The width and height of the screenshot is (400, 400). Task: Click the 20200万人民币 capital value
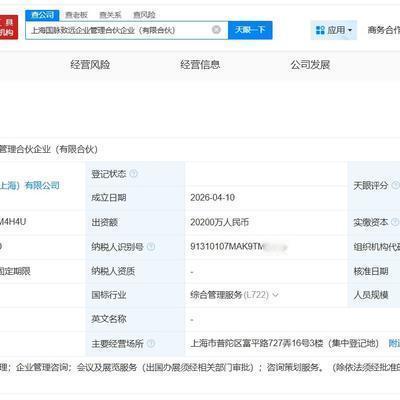pos(219,222)
